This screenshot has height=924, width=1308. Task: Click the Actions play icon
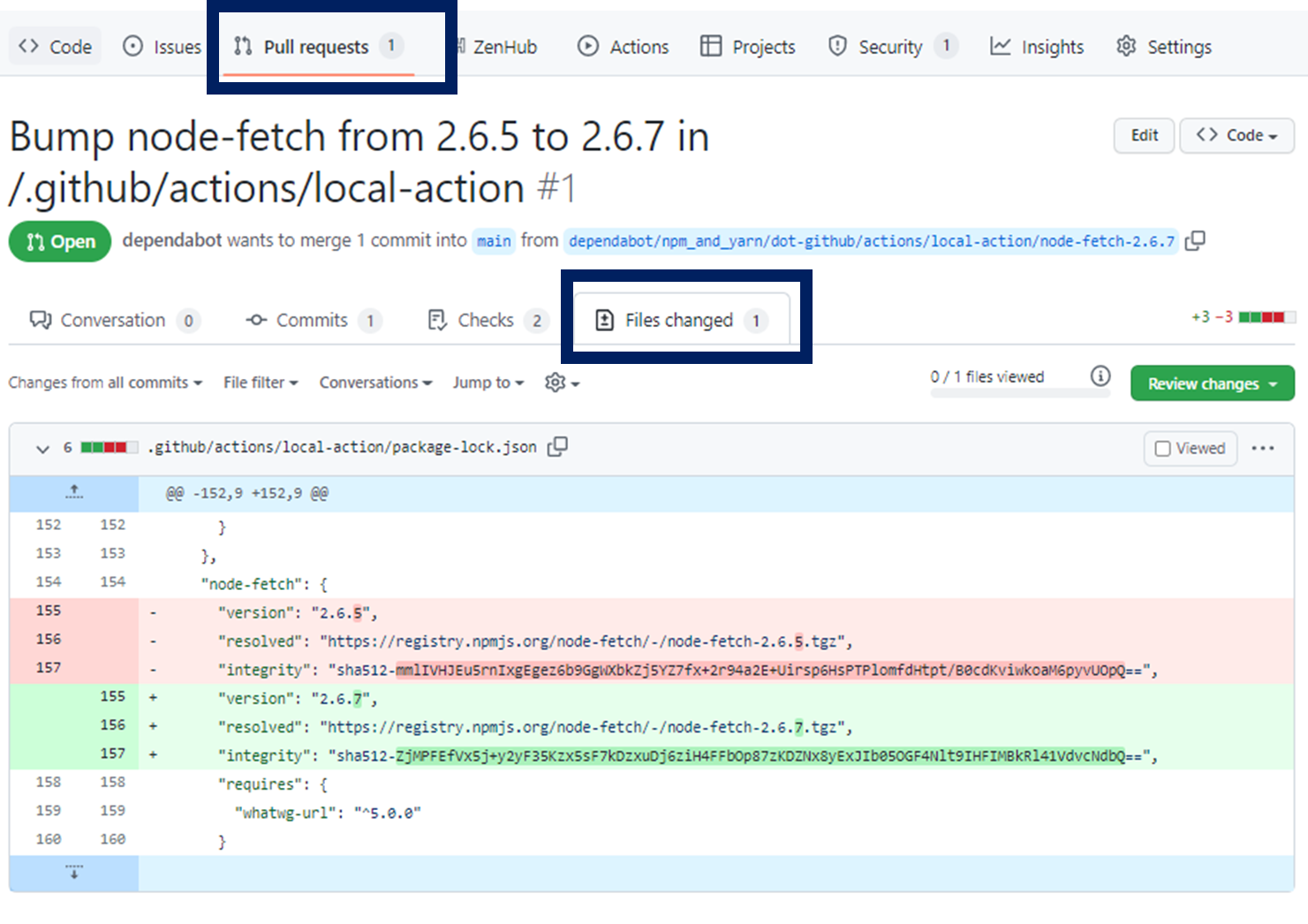[x=588, y=46]
